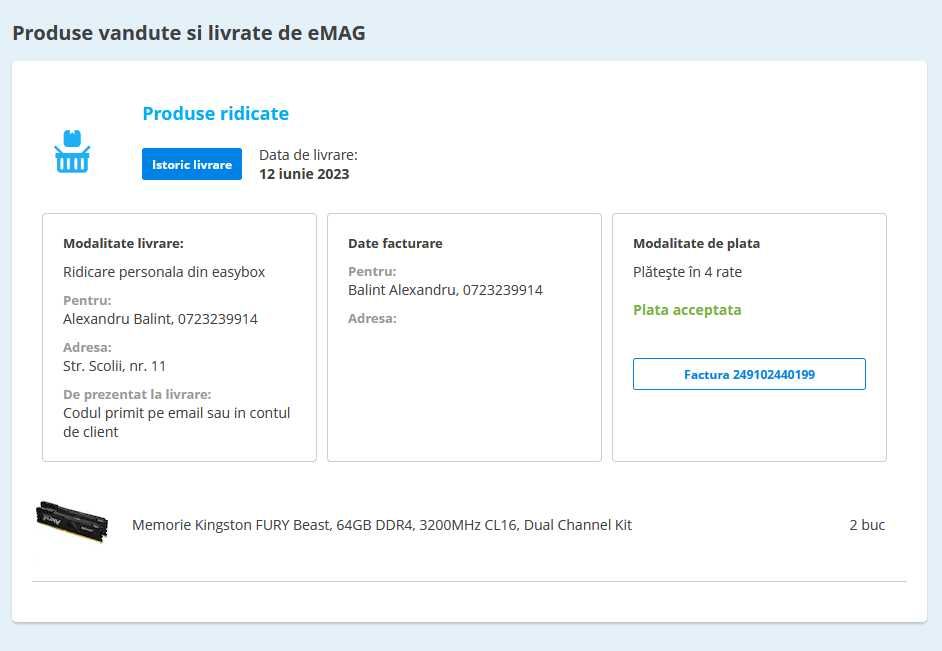The image size is (942, 651).
Task: Click the Plătește în 4 rate text
Action: [x=687, y=272]
